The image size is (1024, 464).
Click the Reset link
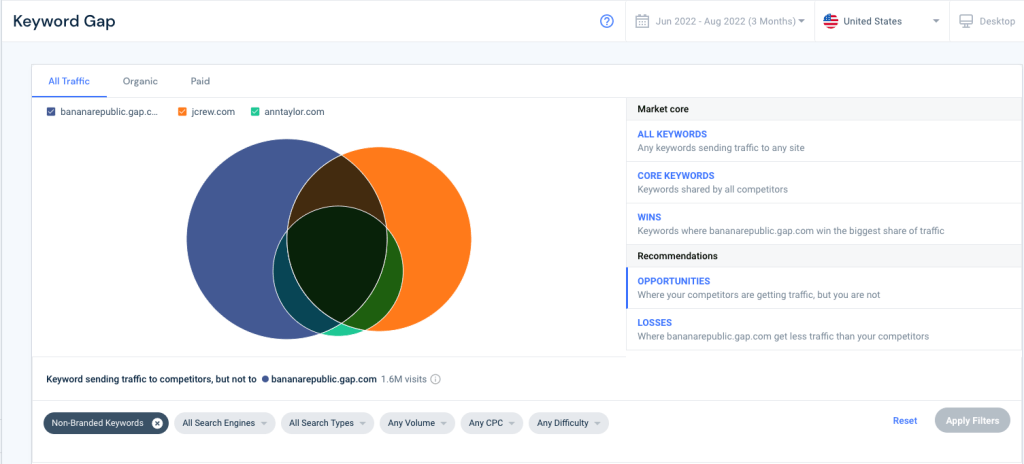904,421
